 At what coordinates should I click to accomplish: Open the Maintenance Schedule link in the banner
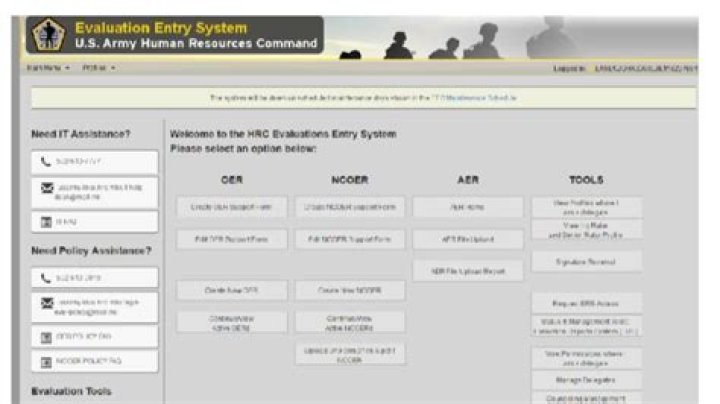coord(474,98)
